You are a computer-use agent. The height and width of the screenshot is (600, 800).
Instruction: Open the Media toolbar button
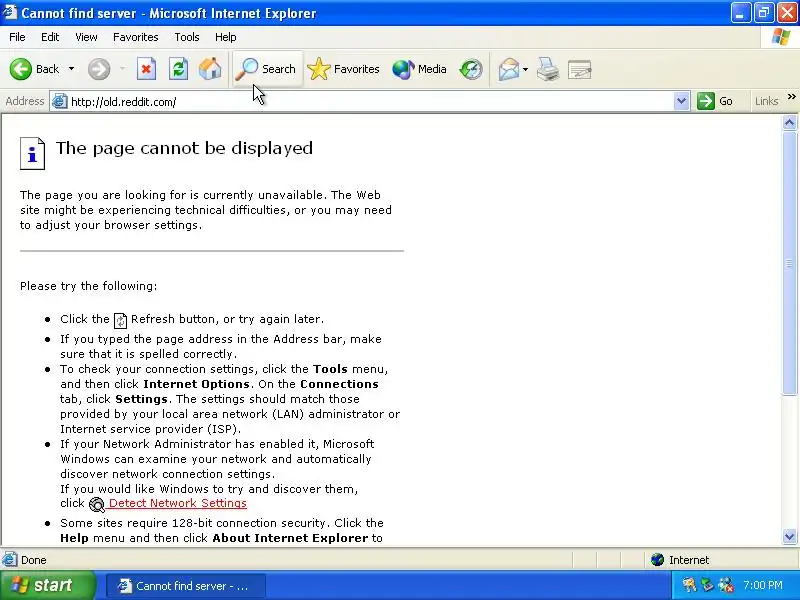pyautogui.click(x=419, y=69)
